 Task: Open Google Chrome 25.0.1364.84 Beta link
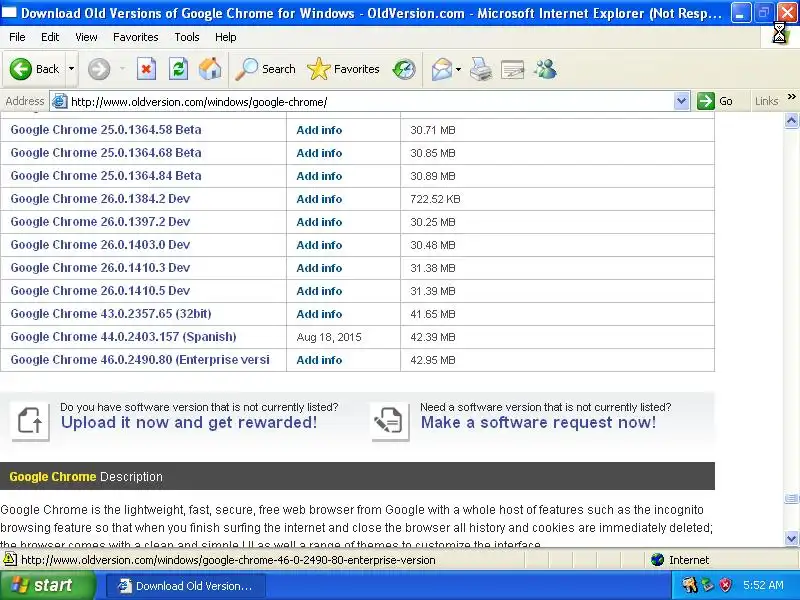point(106,176)
